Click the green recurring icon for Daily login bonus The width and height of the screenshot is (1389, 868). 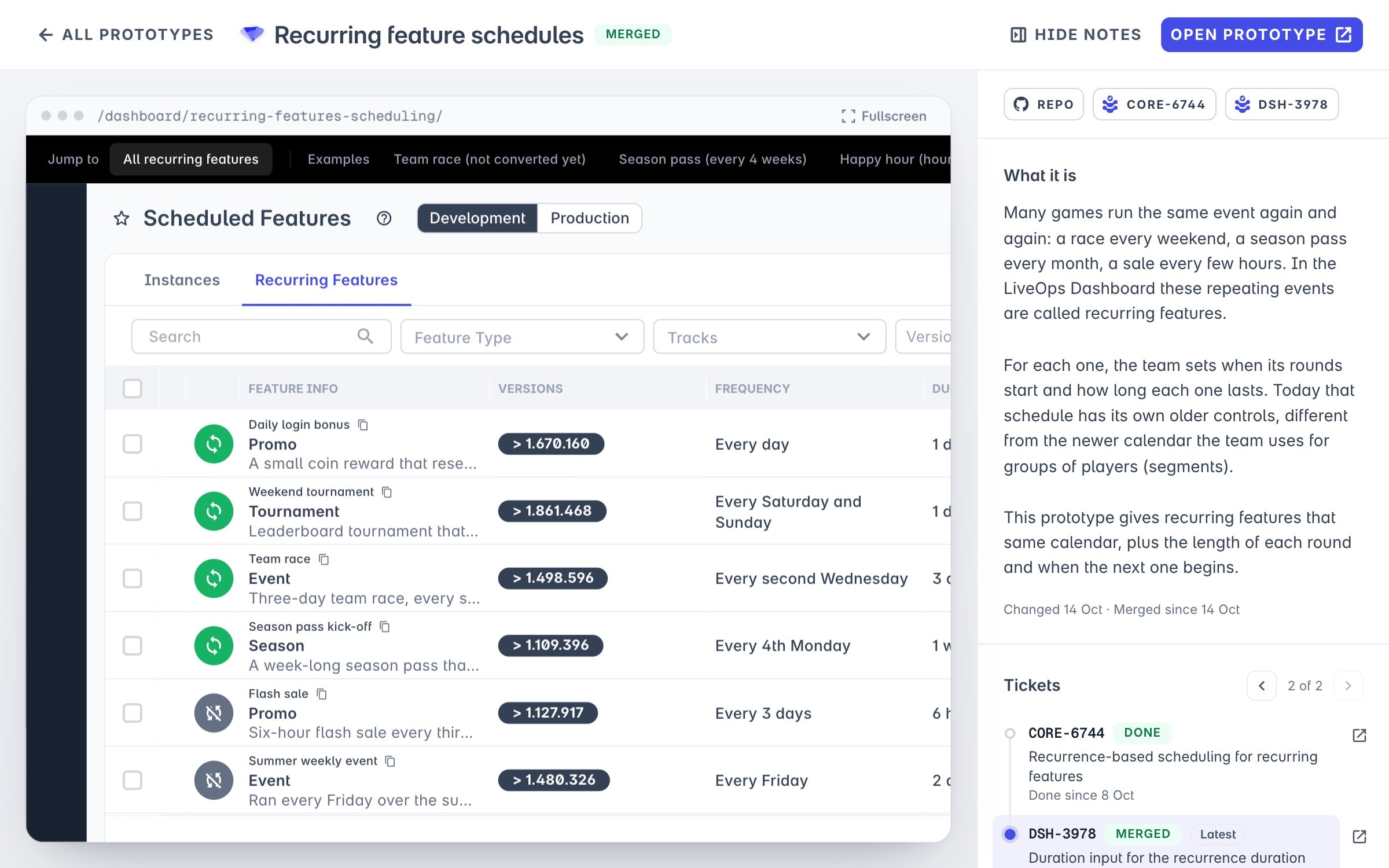click(214, 444)
